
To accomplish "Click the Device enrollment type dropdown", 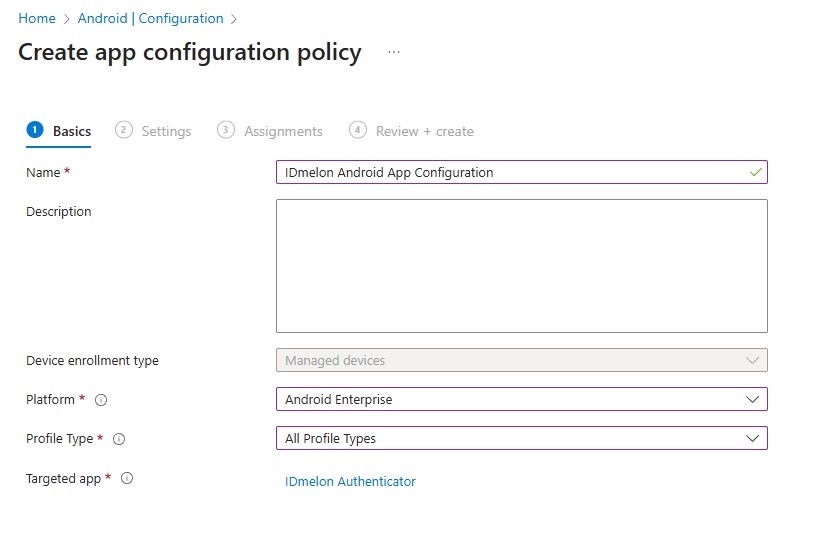I will (521, 360).
